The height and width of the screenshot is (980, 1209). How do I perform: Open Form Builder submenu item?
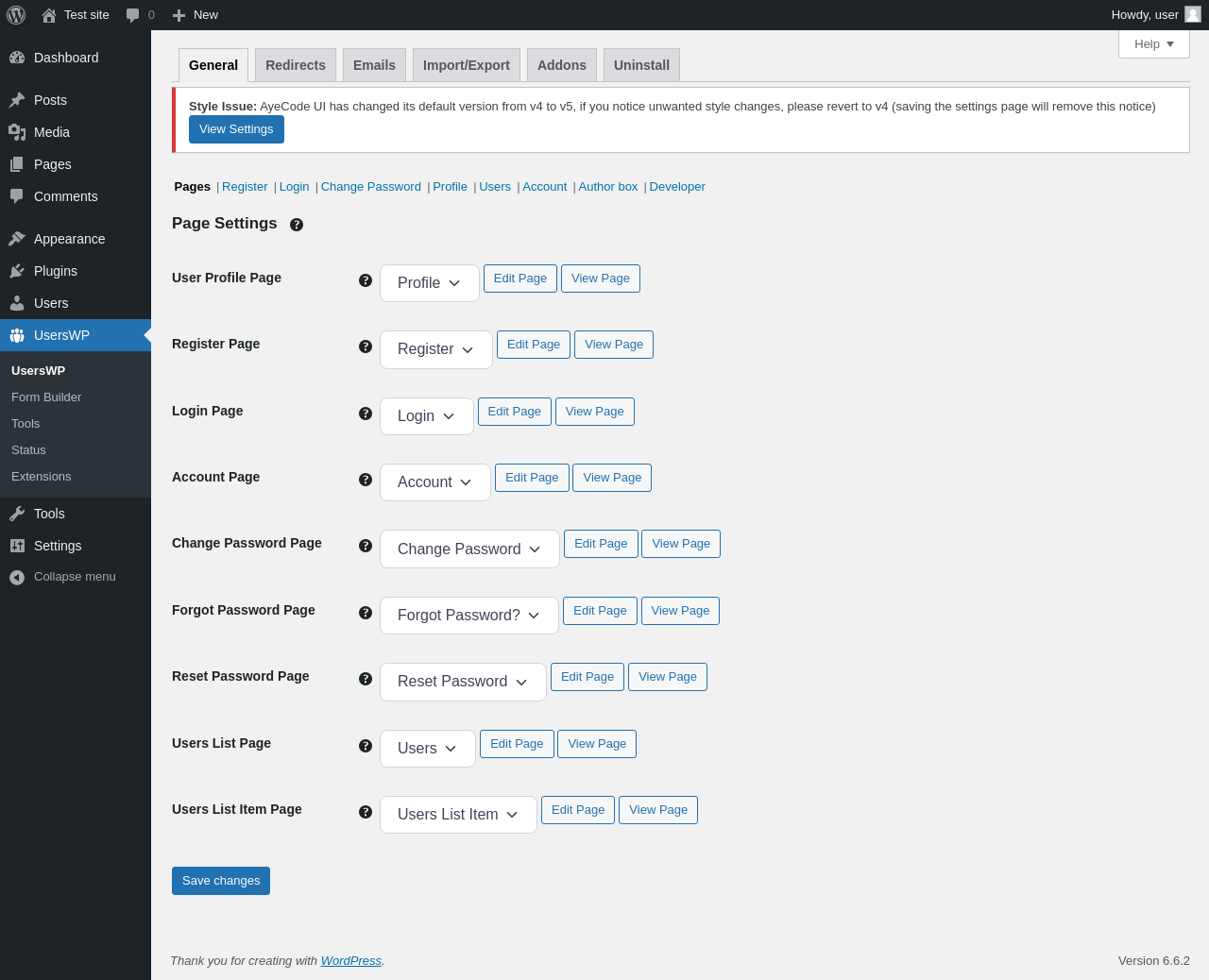[x=46, y=397]
